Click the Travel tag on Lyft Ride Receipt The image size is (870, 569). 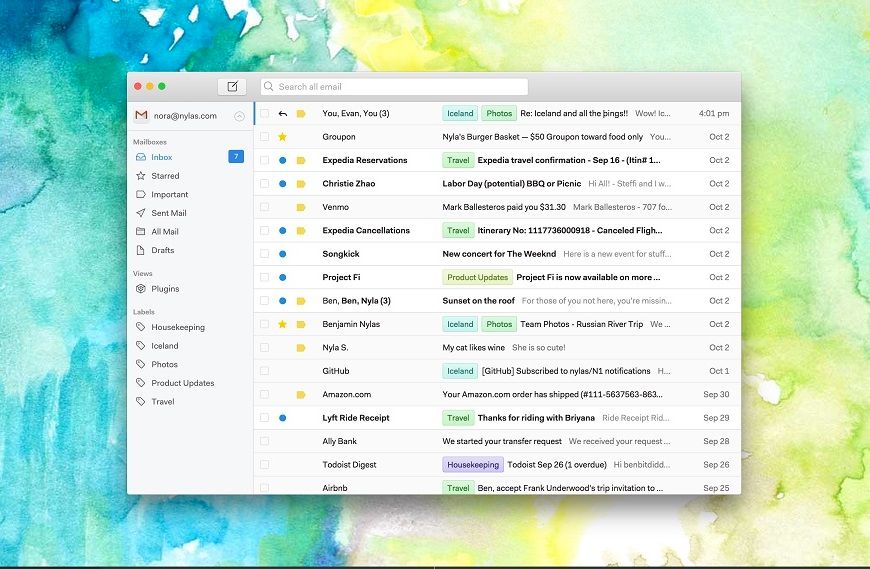coord(458,418)
